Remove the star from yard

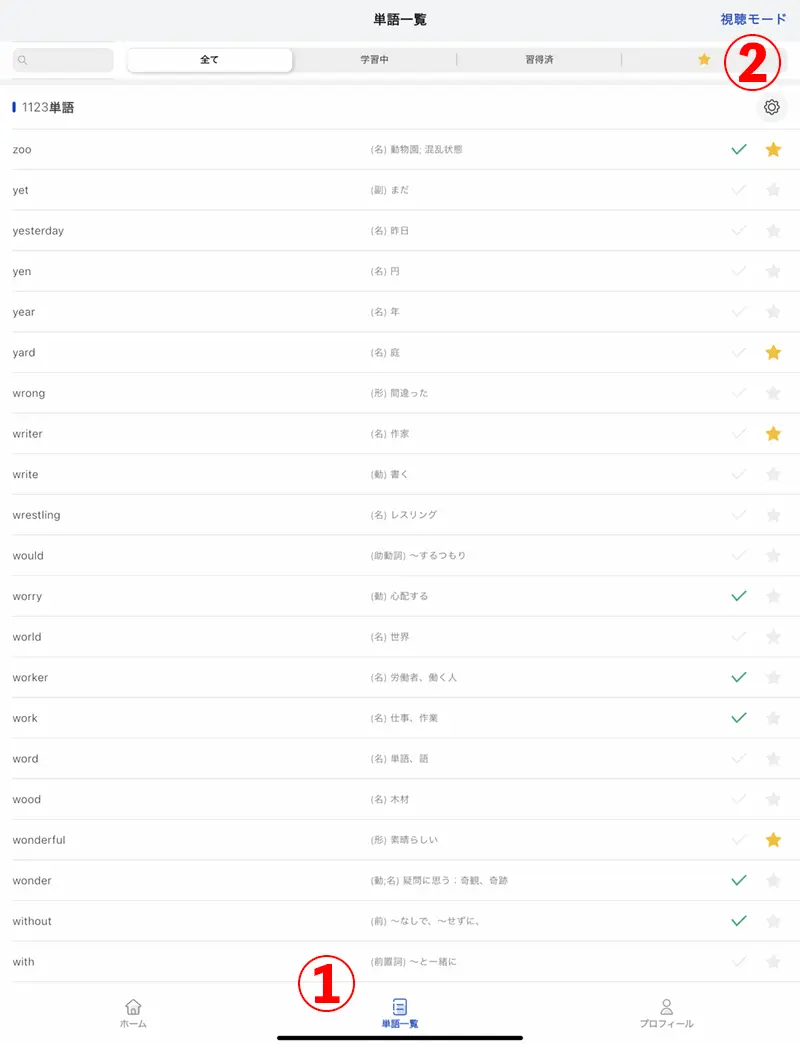[773, 353]
